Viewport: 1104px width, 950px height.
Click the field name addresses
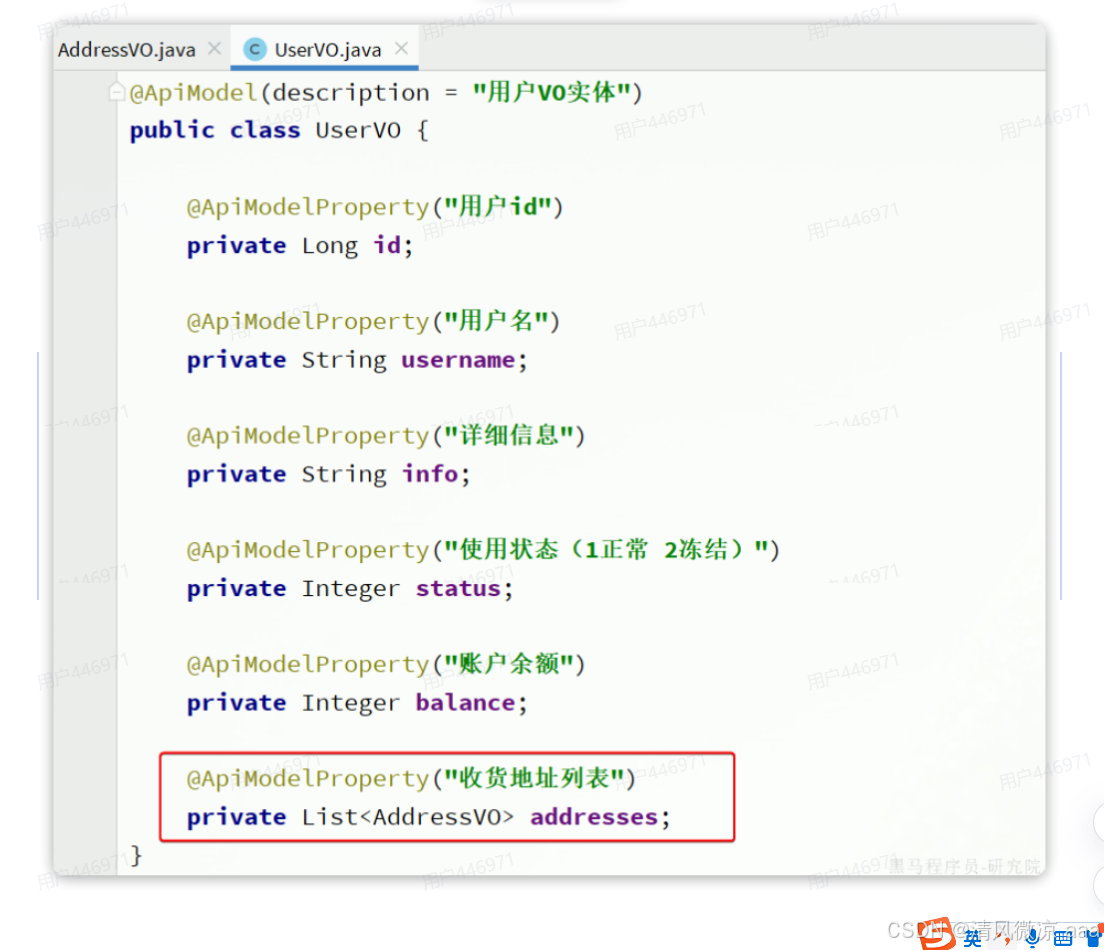click(594, 817)
